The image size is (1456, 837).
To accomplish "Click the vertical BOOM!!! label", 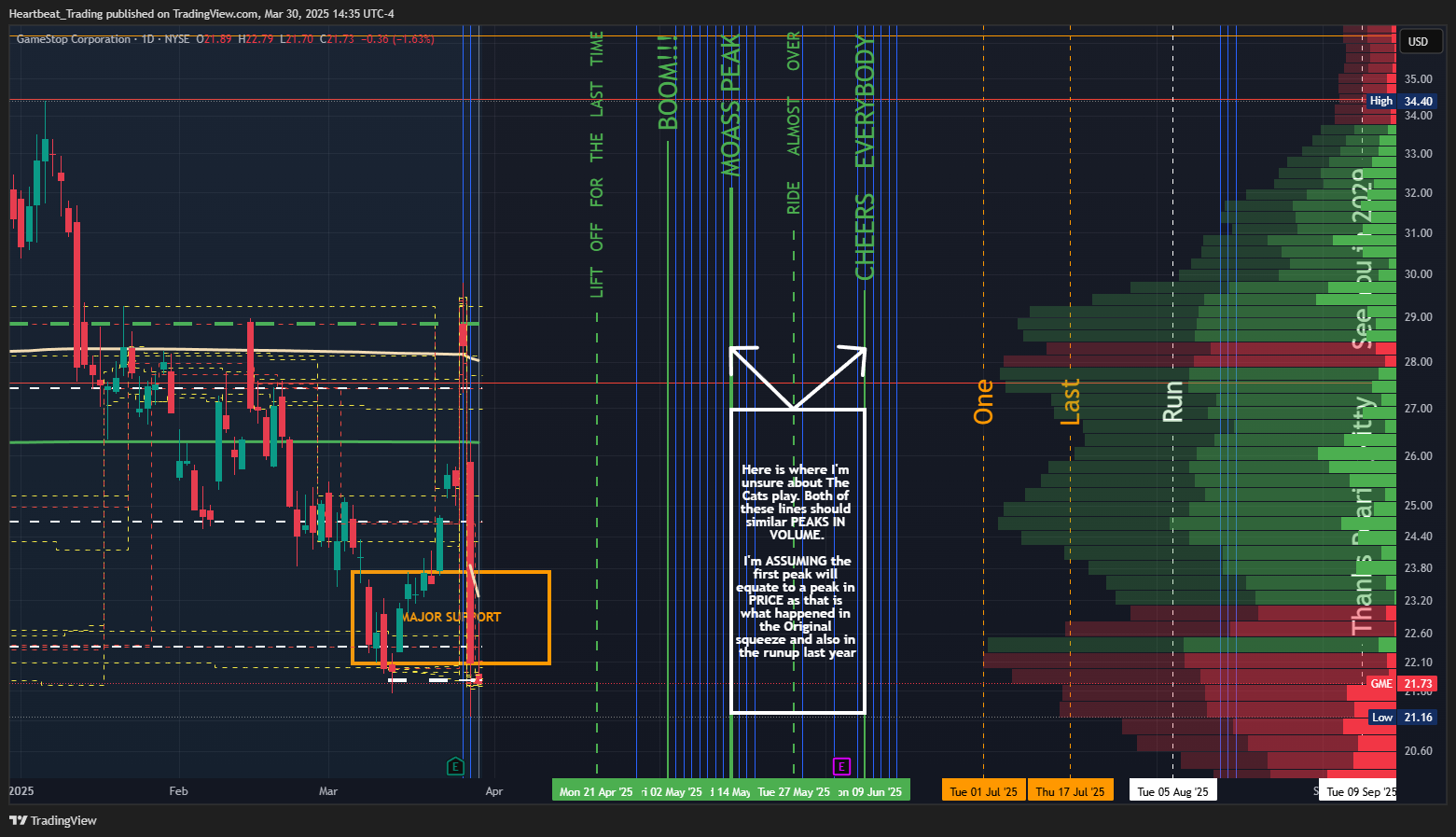I will [x=668, y=82].
